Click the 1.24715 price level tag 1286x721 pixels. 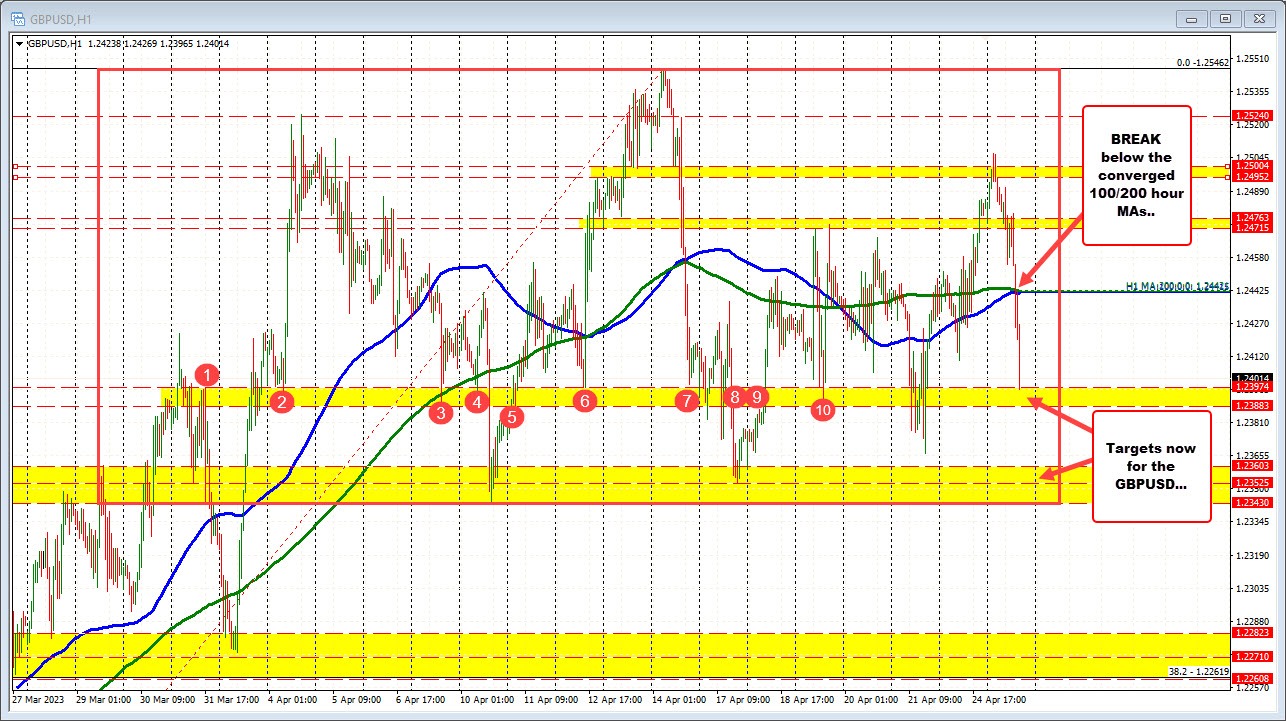coord(1254,228)
